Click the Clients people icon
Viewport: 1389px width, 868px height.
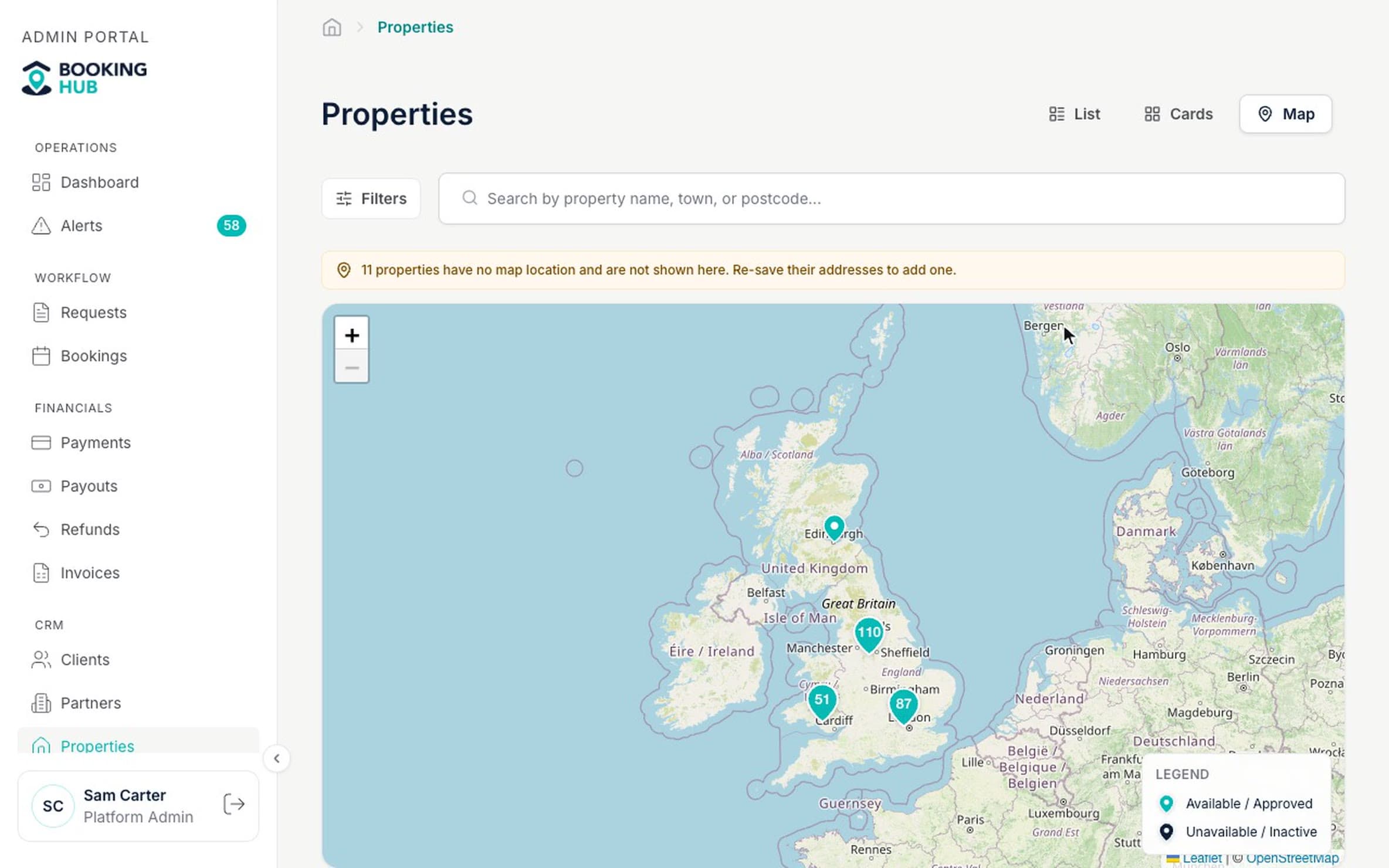point(41,660)
